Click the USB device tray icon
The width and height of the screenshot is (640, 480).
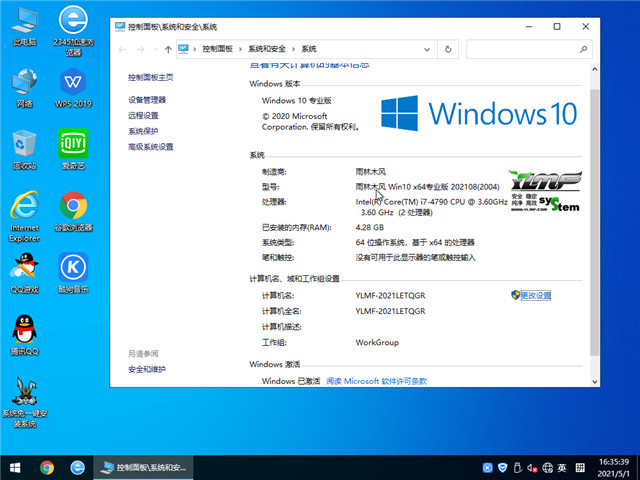point(518,467)
